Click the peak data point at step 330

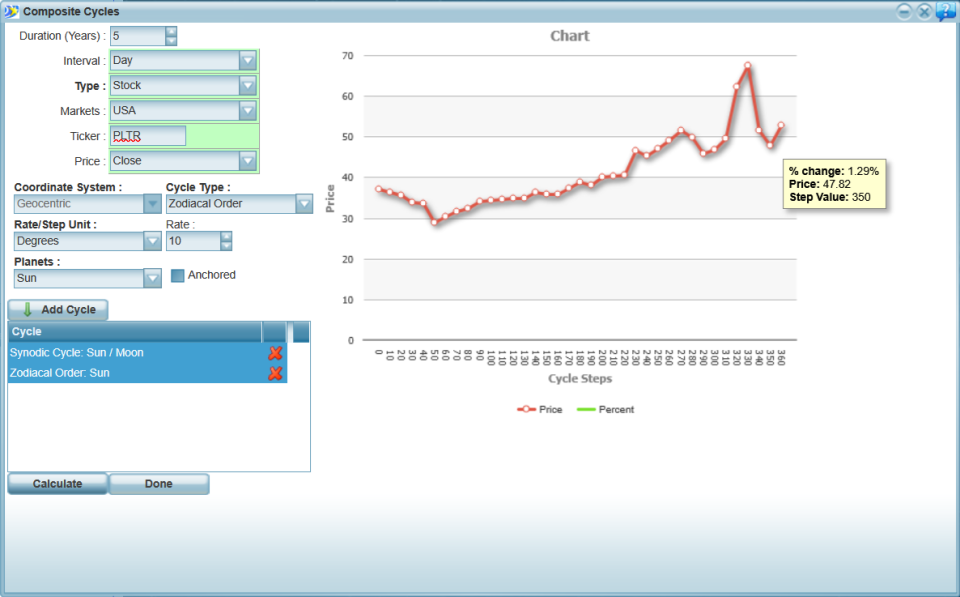tap(748, 66)
